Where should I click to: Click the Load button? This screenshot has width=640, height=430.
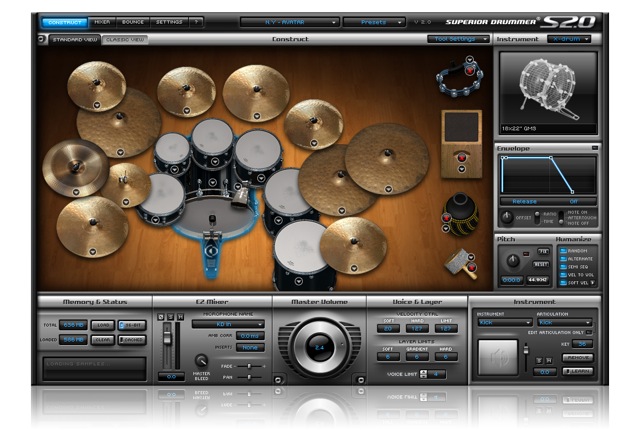pyautogui.click(x=103, y=325)
